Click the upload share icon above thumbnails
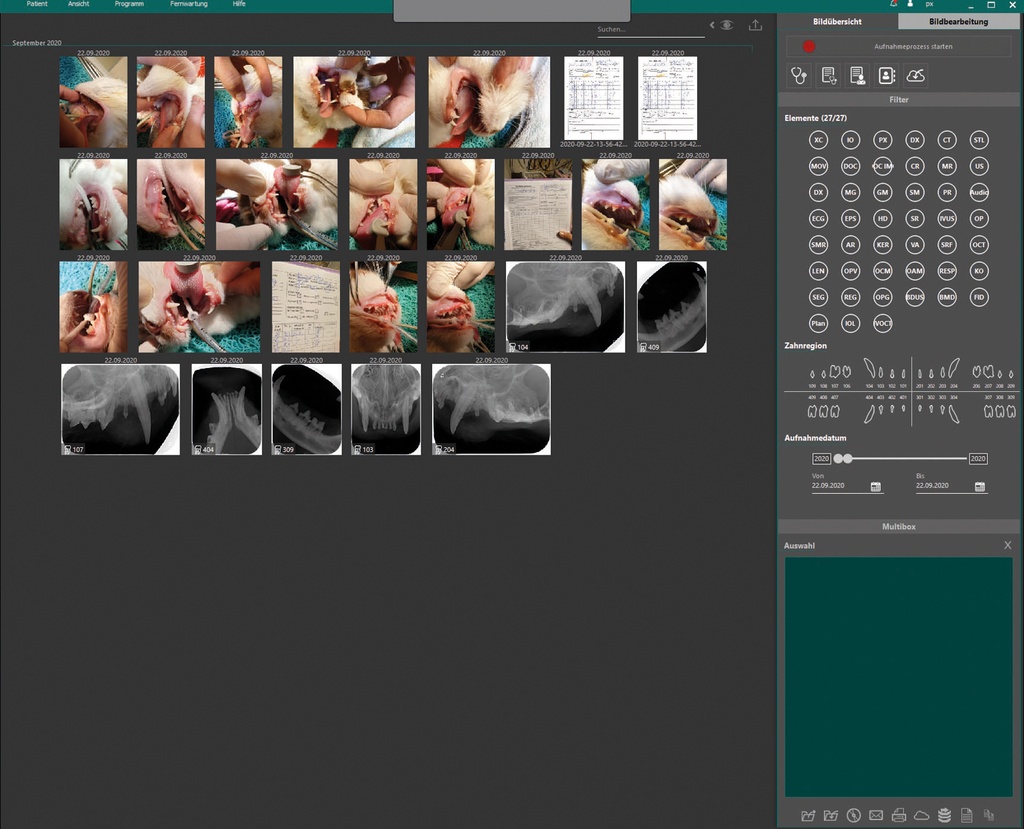This screenshot has height=829, width=1024. pyautogui.click(x=755, y=25)
